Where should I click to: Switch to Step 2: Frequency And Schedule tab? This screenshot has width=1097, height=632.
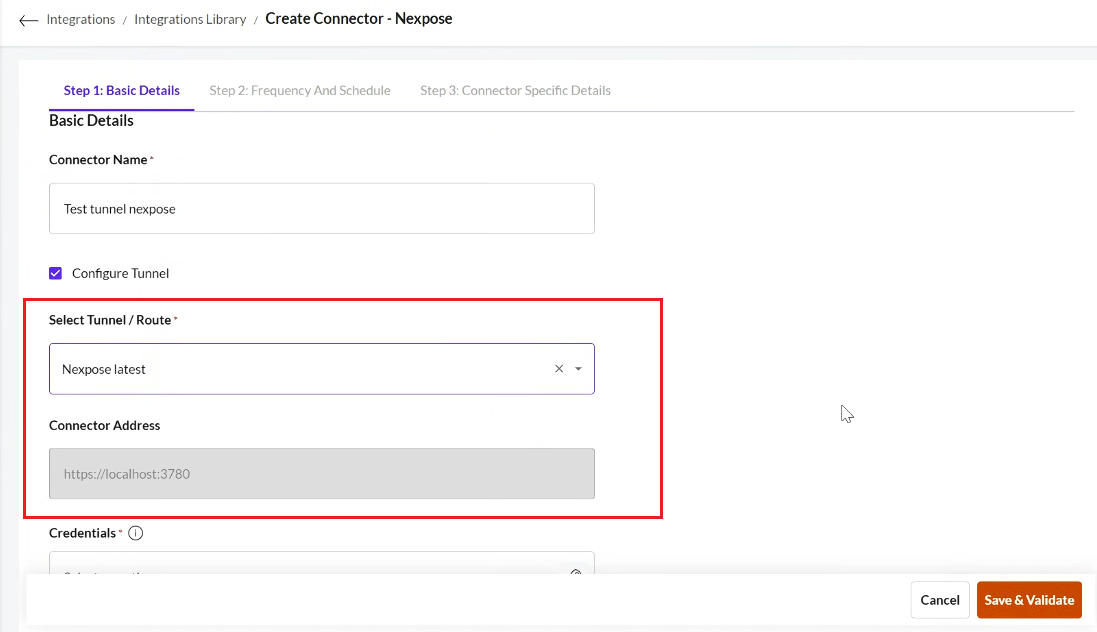click(x=299, y=90)
